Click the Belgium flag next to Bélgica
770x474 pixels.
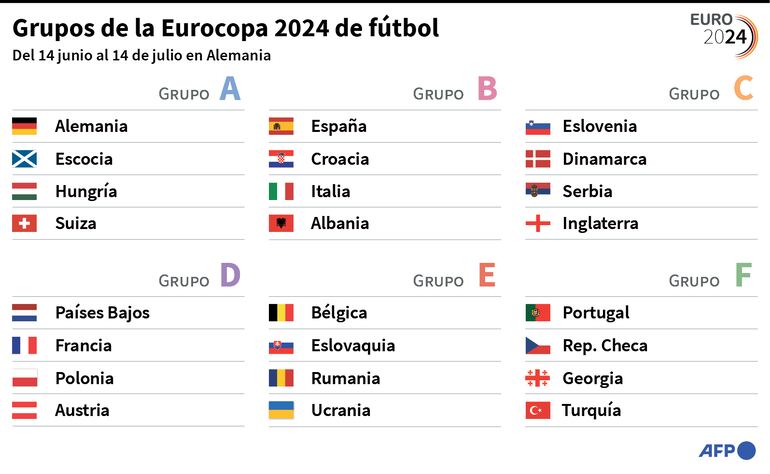click(281, 313)
